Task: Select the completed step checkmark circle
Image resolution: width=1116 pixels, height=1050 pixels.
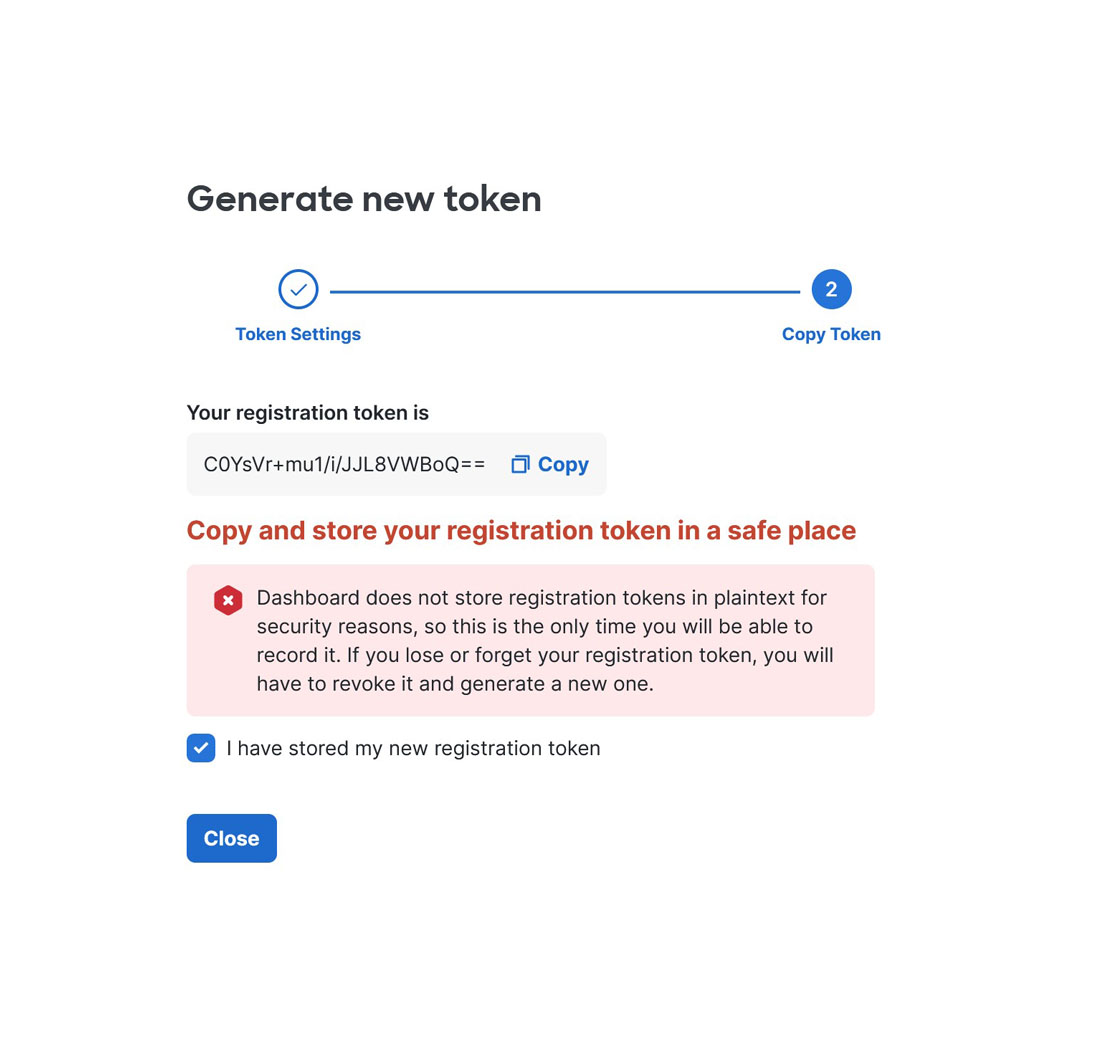Action: (298, 290)
